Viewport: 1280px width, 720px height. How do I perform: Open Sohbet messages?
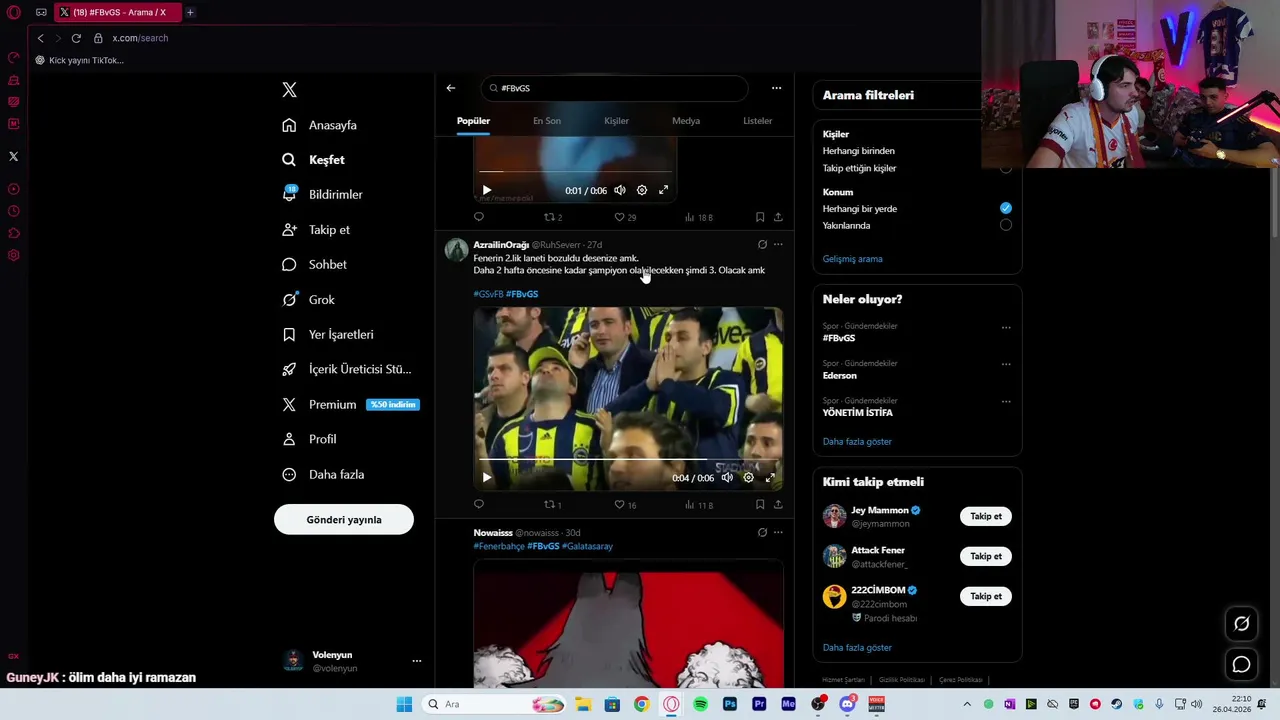tap(314, 264)
